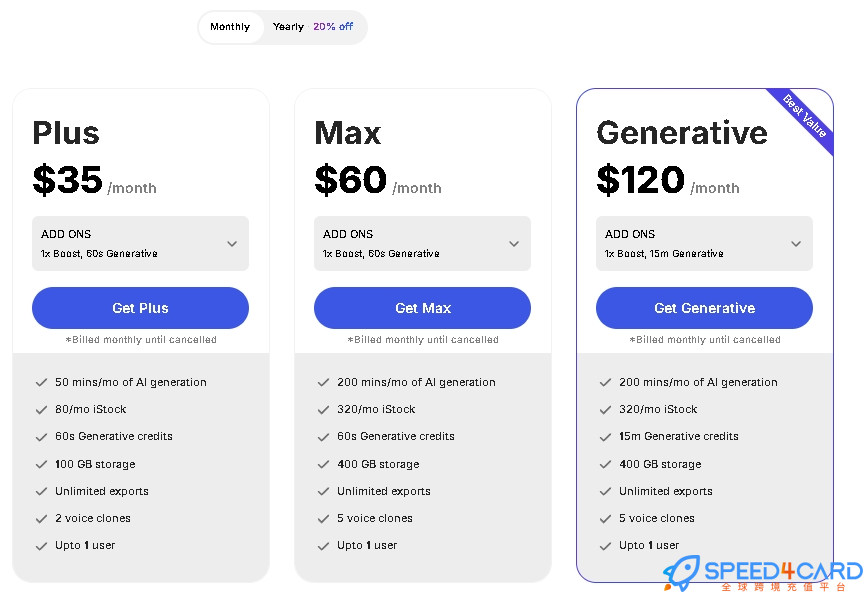
Task: Click checkmark beside Generative 15m Generative credits
Action: click(605, 437)
